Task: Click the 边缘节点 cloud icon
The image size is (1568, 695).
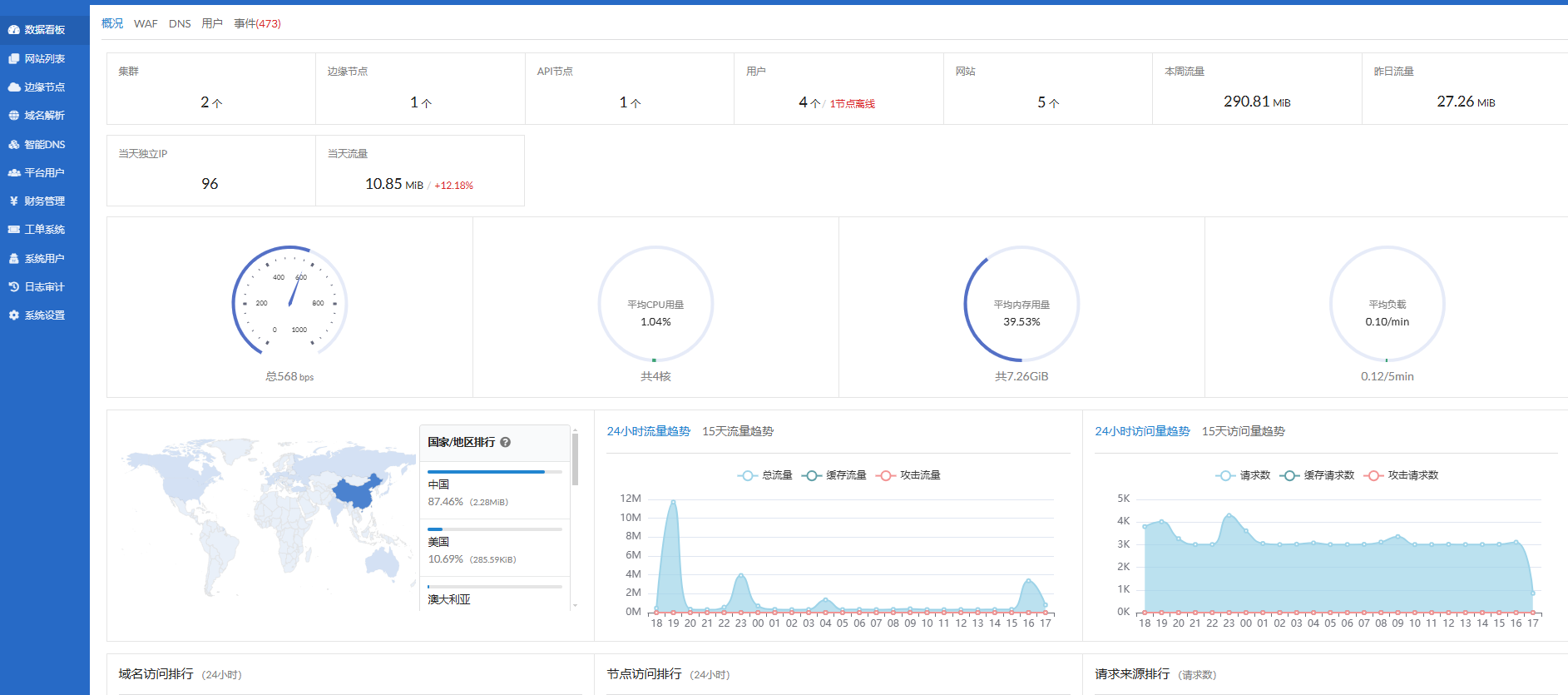Action: click(14, 87)
